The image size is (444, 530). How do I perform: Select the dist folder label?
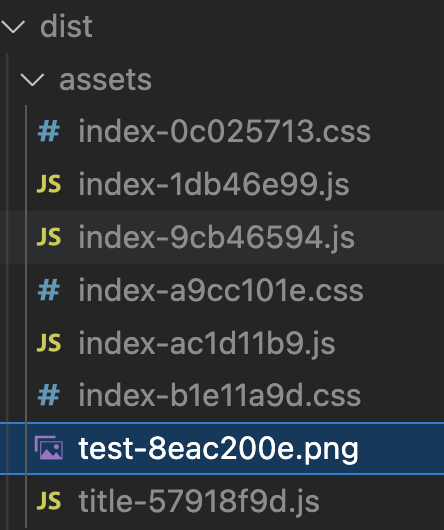click(x=66, y=26)
